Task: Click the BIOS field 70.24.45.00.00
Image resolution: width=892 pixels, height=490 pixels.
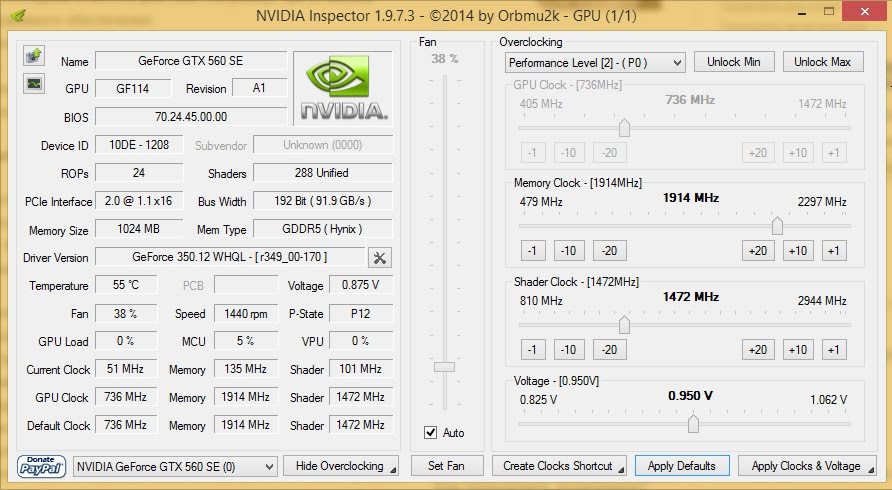Action: tap(191, 117)
